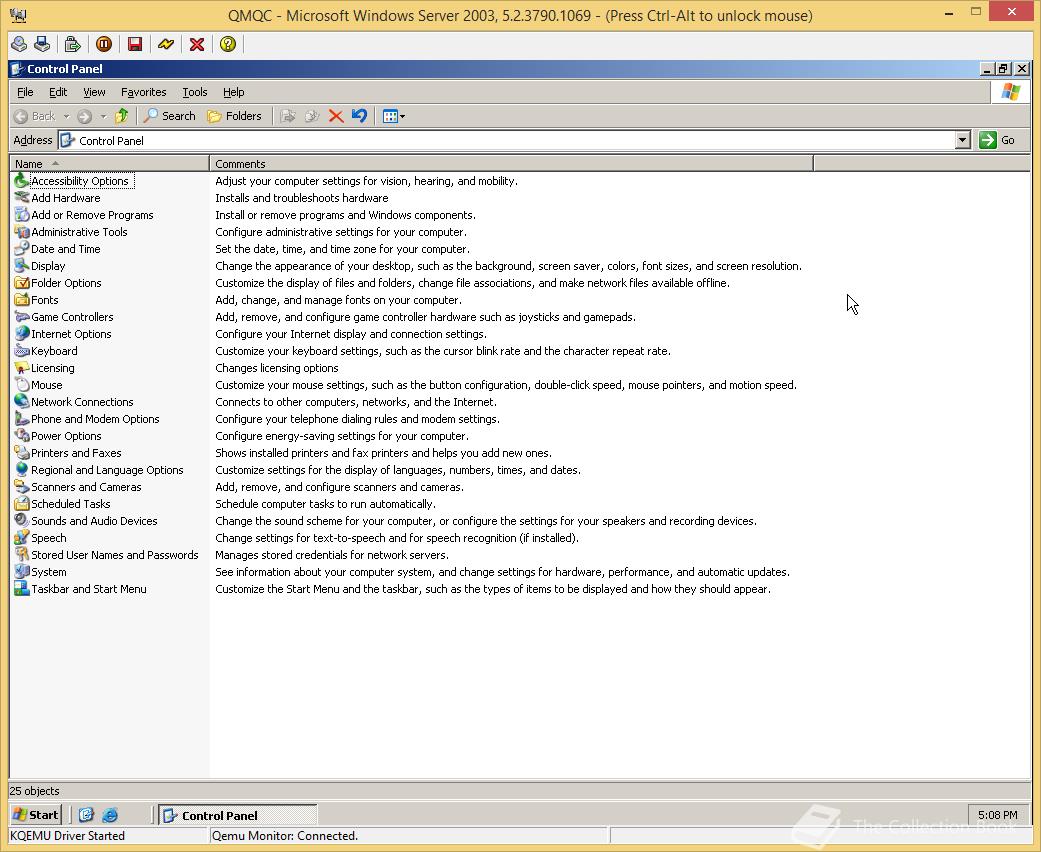Select the Keyboard icon
Screen dimensions: 1041x852
pos(21,351)
